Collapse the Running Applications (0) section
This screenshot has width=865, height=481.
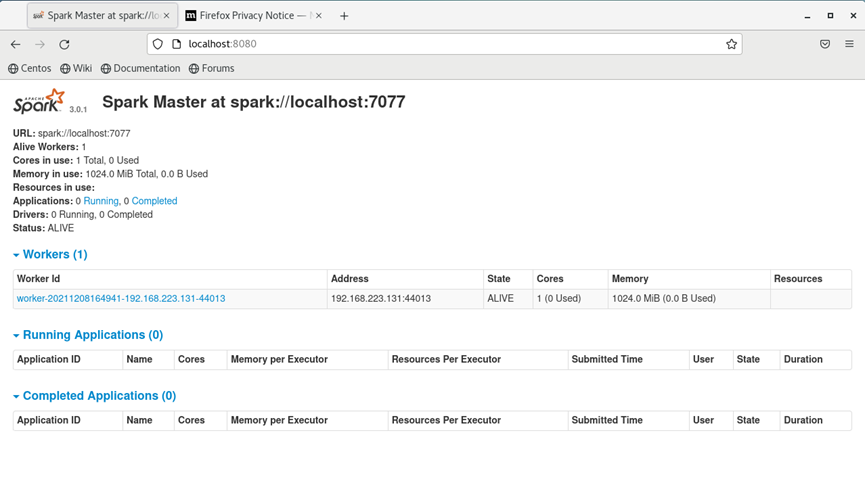88,335
